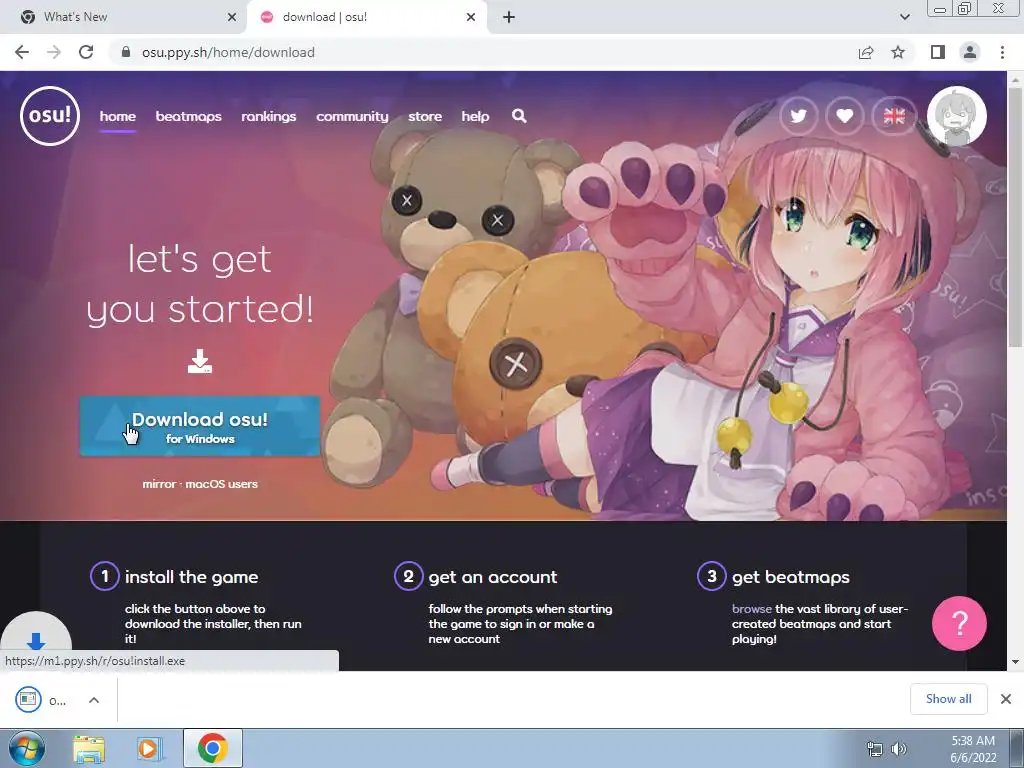Click Download osu! for Windows button
Viewport: 1024px width, 768px height.
coord(200,426)
